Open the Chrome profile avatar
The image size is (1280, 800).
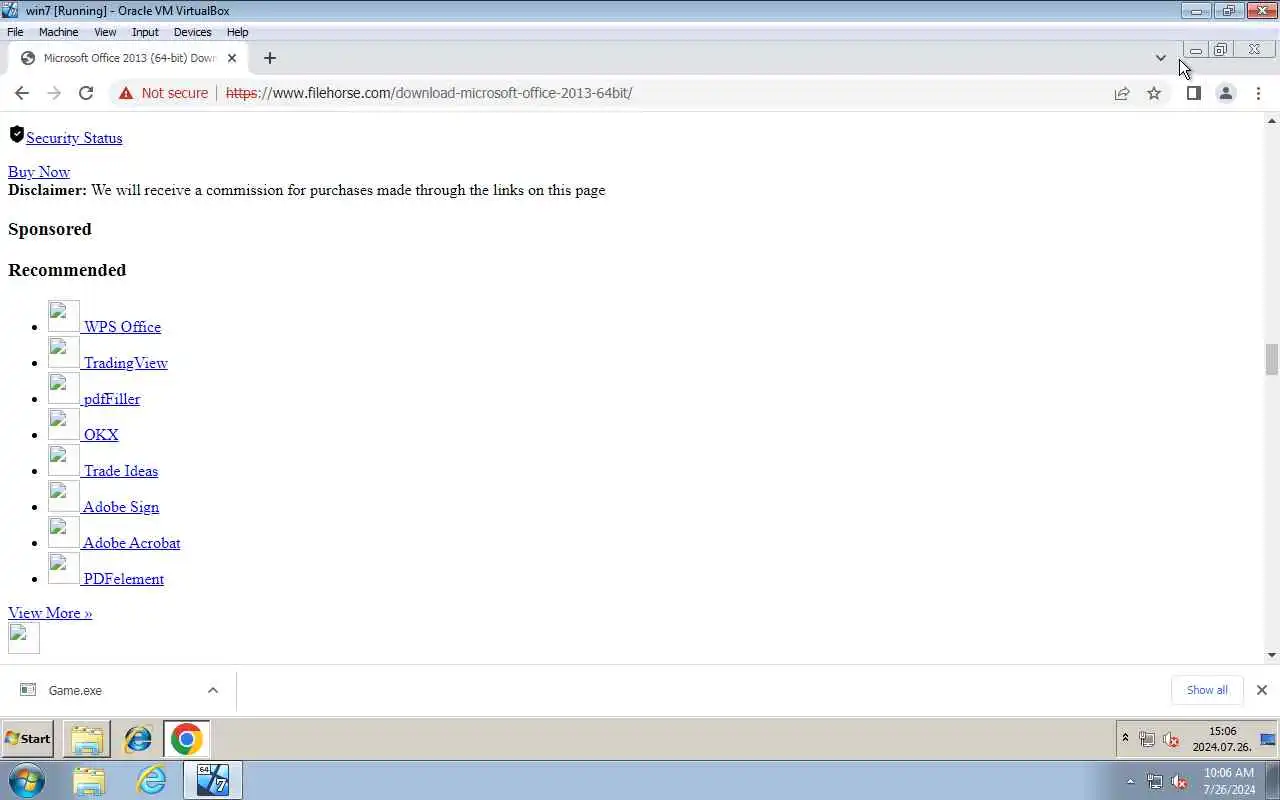click(1225, 93)
